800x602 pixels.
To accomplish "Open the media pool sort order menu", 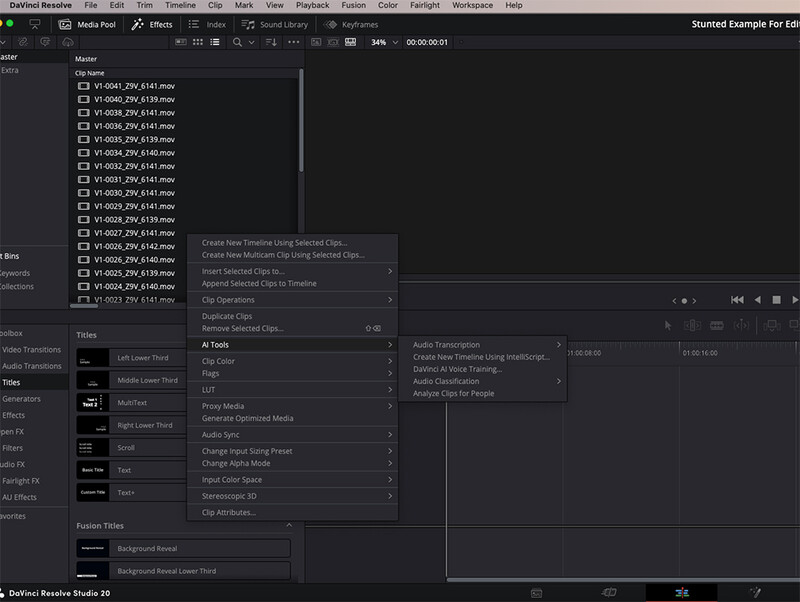I will [271, 42].
